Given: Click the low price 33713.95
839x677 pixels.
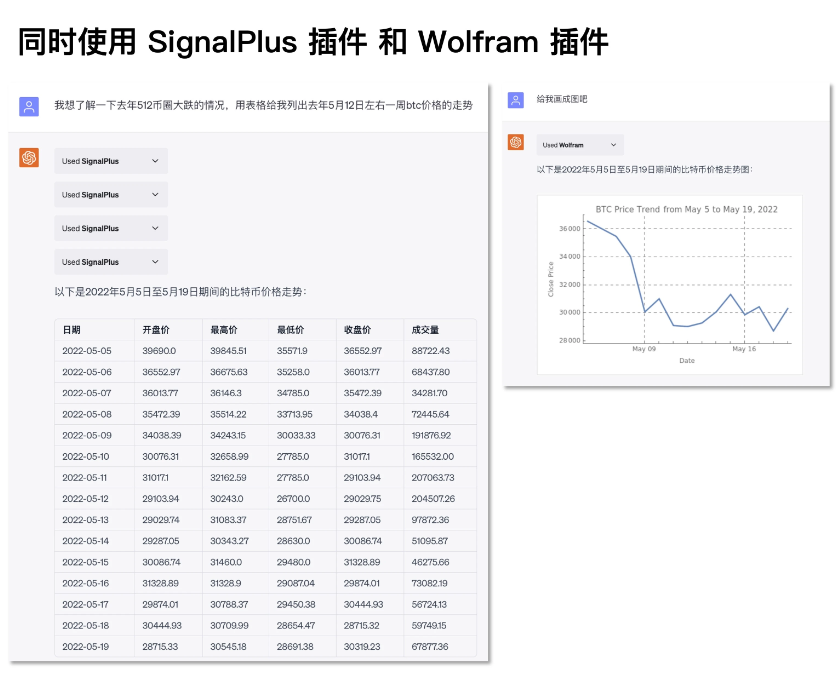Looking at the screenshot, I should (x=294, y=414).
